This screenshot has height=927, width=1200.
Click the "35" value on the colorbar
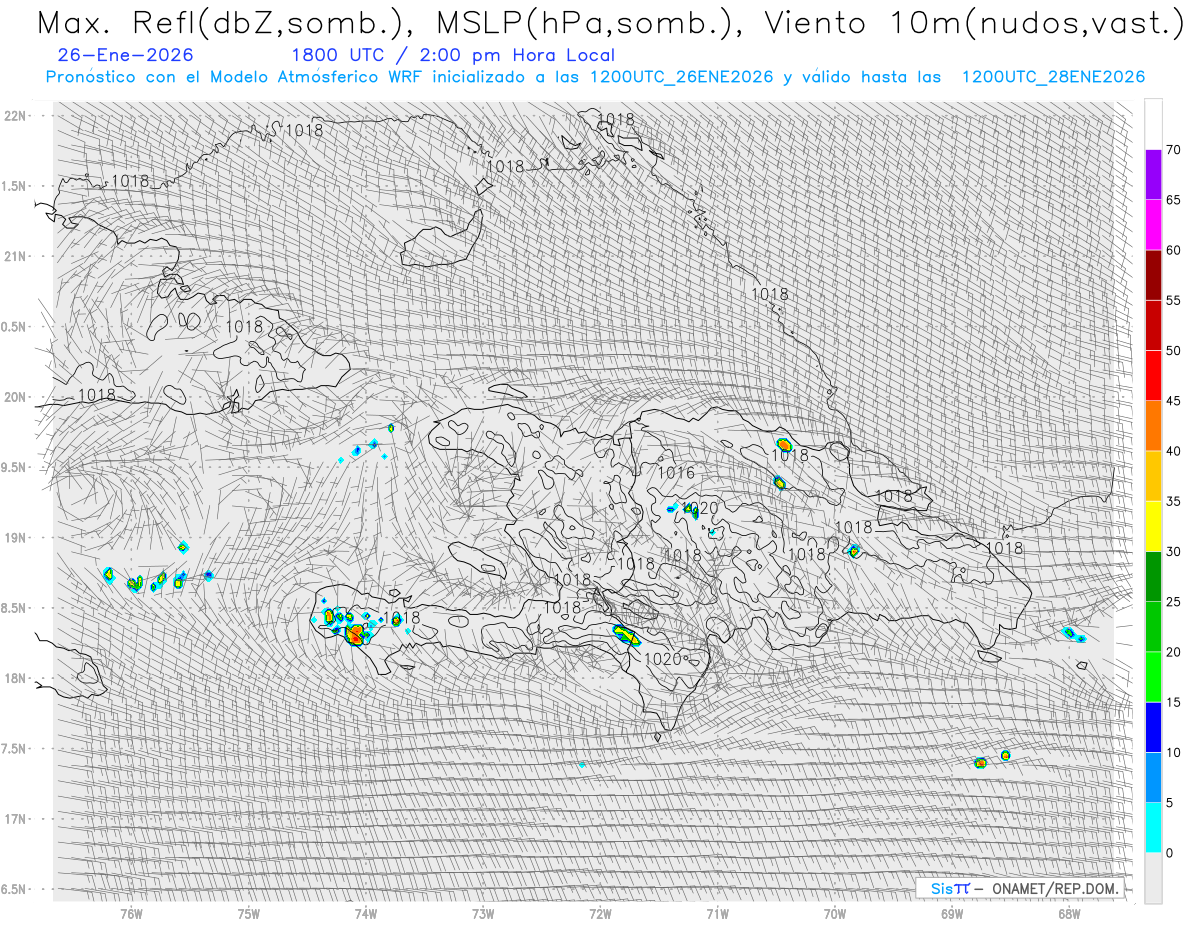tap(1173, 501)
